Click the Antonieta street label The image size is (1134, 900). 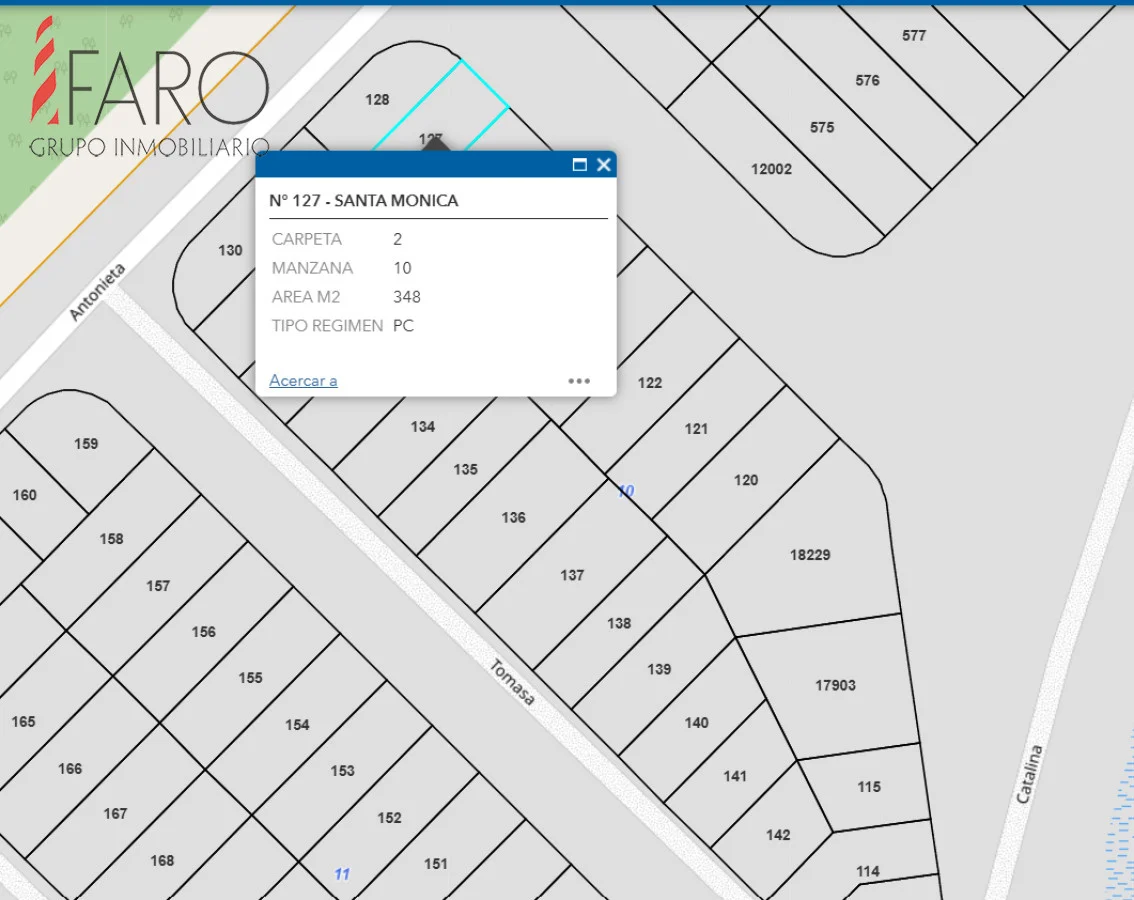[x=98, y=291]
